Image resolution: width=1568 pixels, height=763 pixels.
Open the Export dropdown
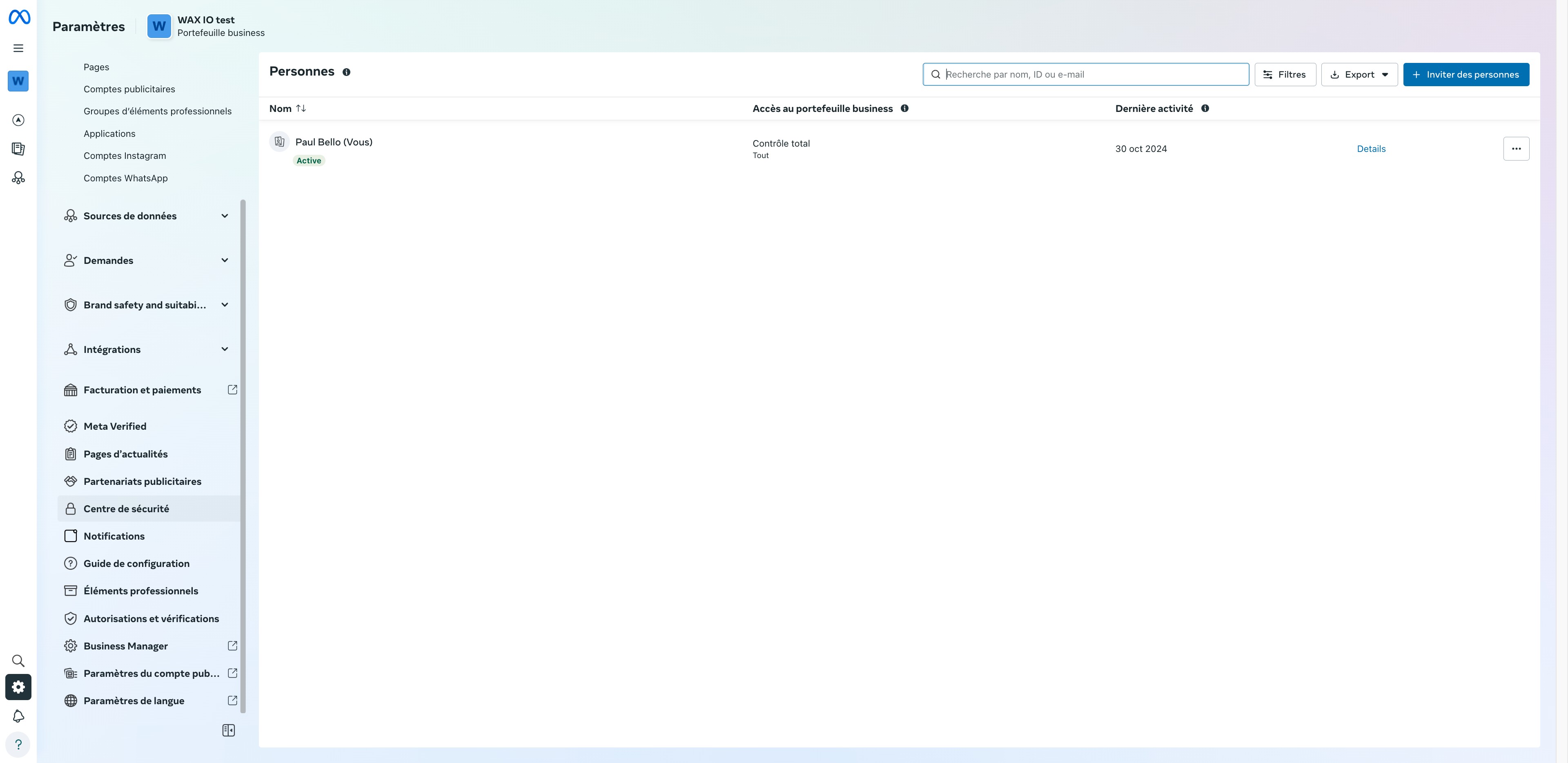[1359, 74]
